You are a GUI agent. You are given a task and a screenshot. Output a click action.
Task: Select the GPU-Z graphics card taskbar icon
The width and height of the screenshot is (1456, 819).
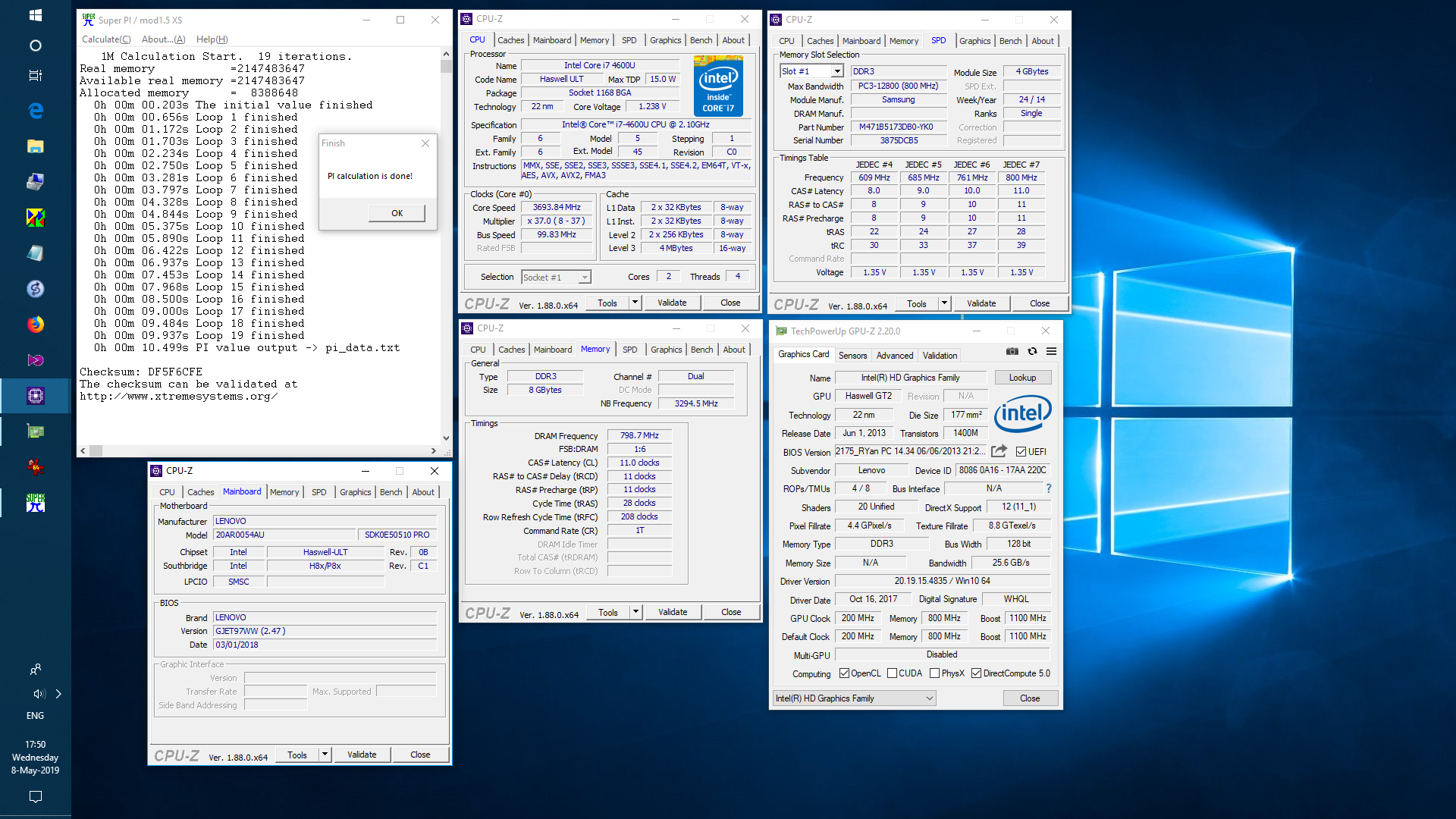pyautogui.click(x=35, y=431)
